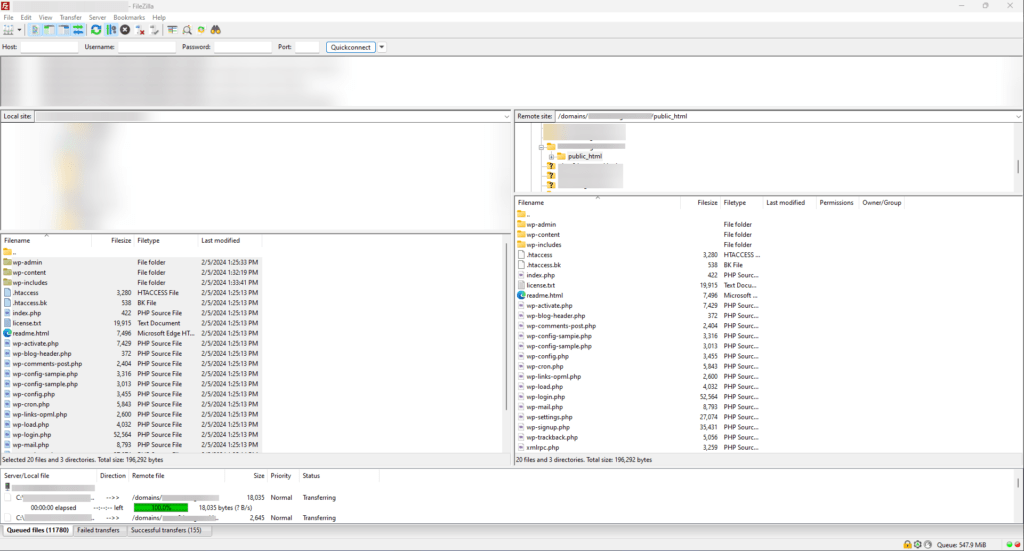Viewport: 1024px width, 551px height.
Task: Switch to the Failed transfers tab
Action: click(98, 530)
